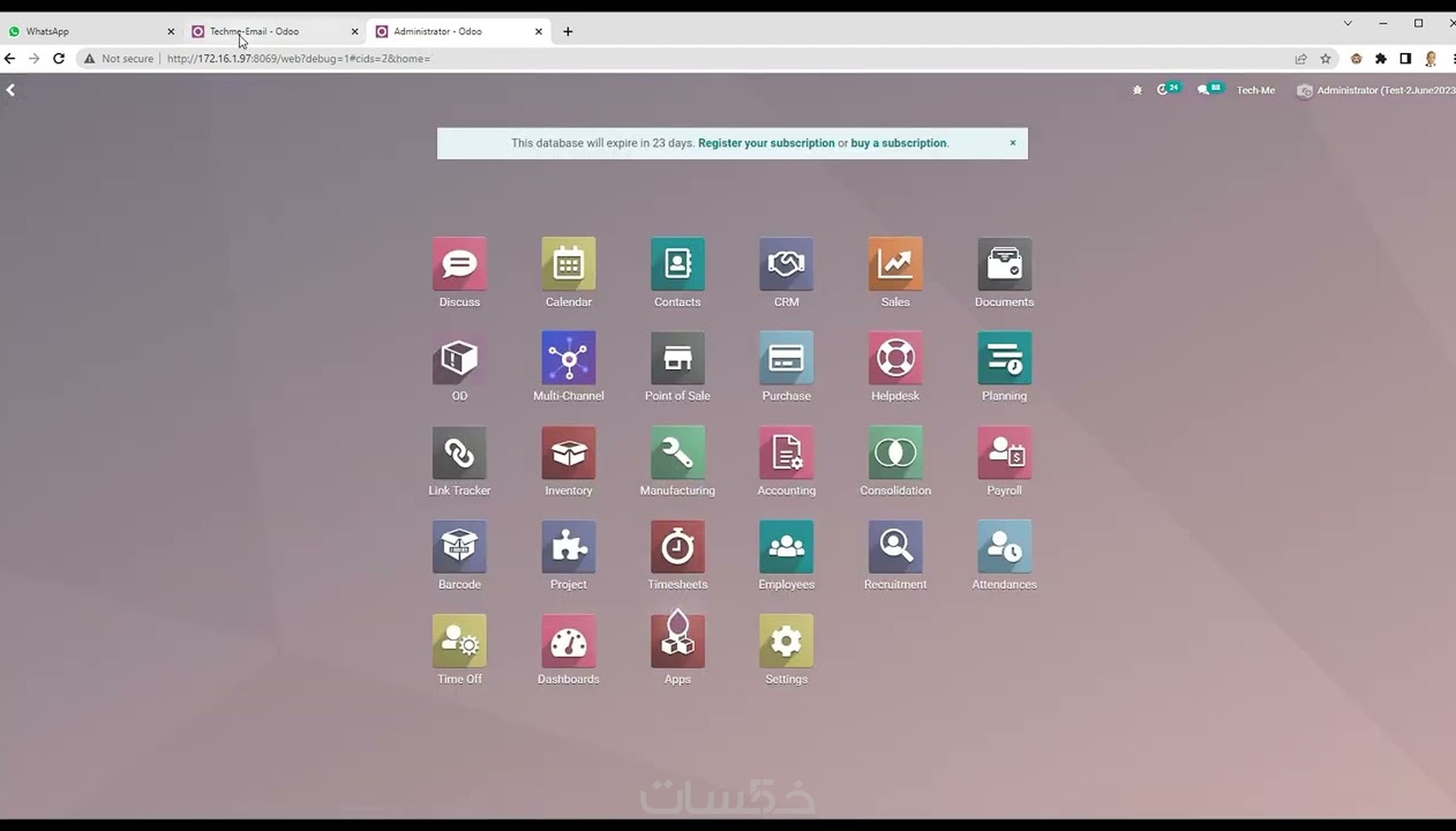
Task: Open the Chrome profile avatar
Action: [1430, 58]
